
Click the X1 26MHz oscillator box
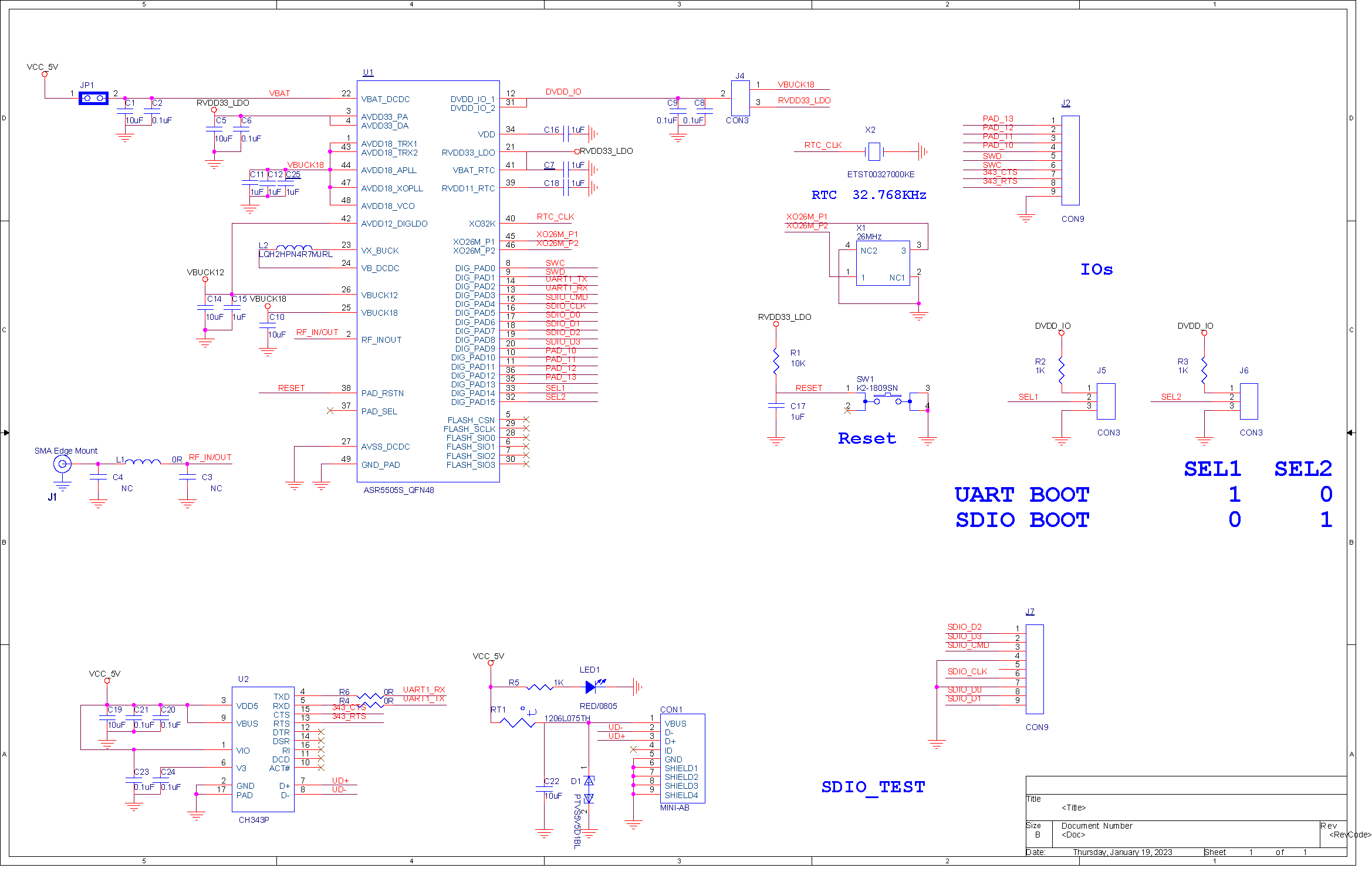883,263
